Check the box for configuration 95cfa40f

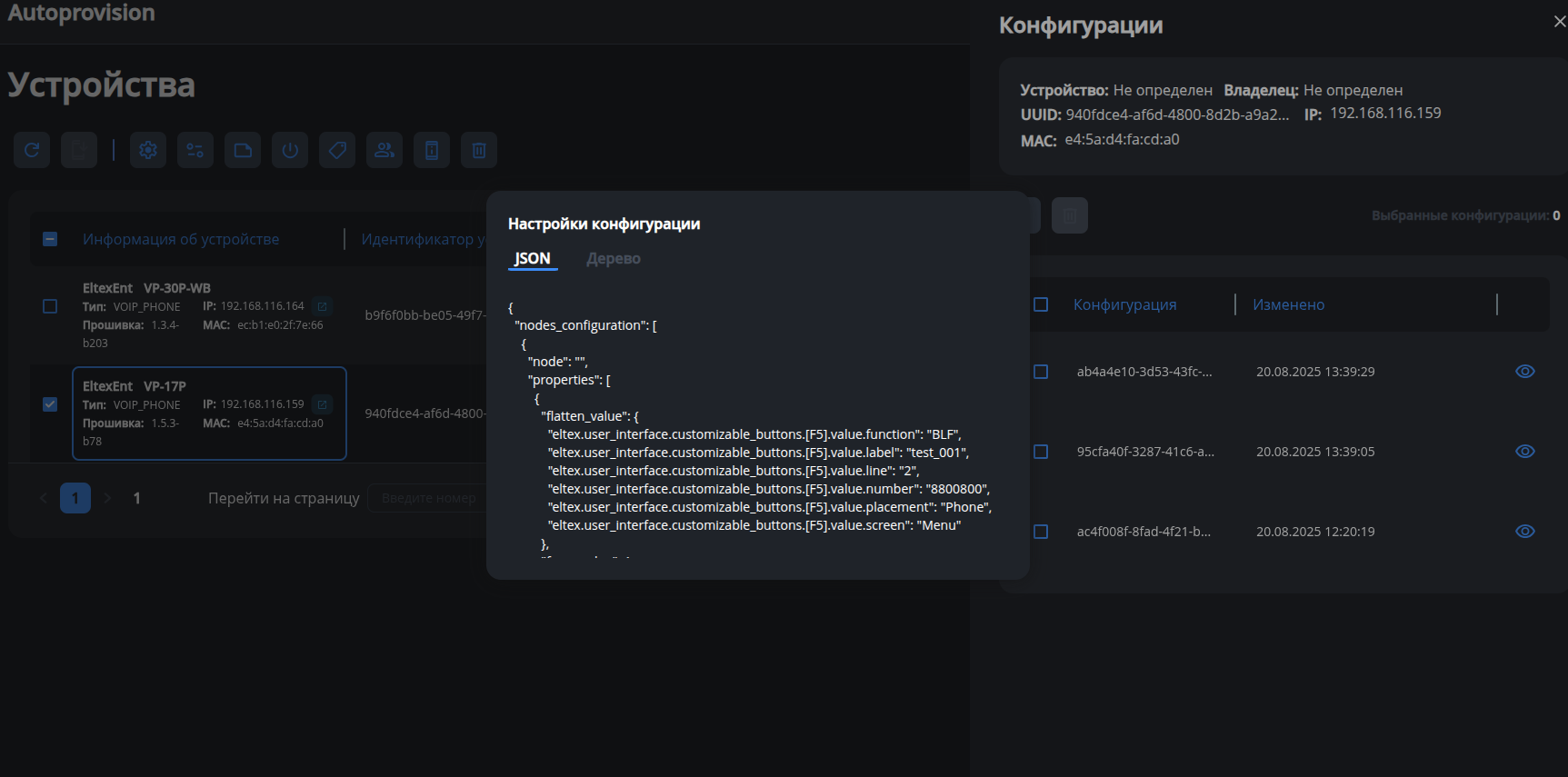point(1041,452)
